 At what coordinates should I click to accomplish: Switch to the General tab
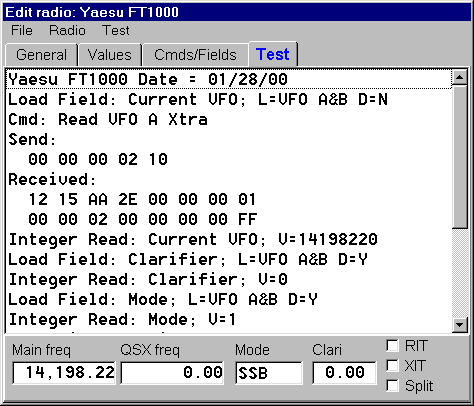pyautogui.click(x=41, y=55)
